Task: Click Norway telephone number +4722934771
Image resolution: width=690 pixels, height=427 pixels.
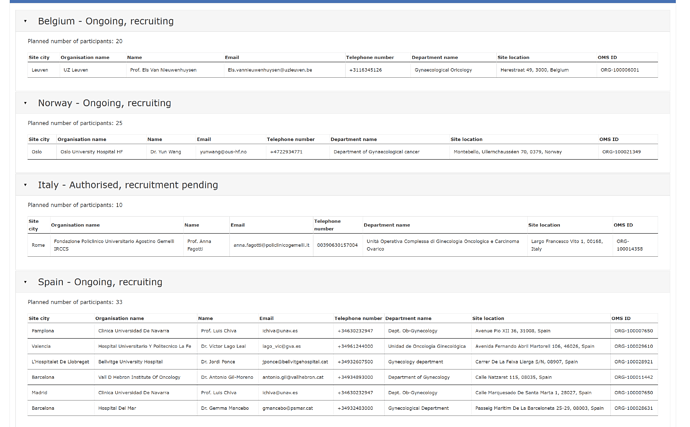Action: coord(286,152)
